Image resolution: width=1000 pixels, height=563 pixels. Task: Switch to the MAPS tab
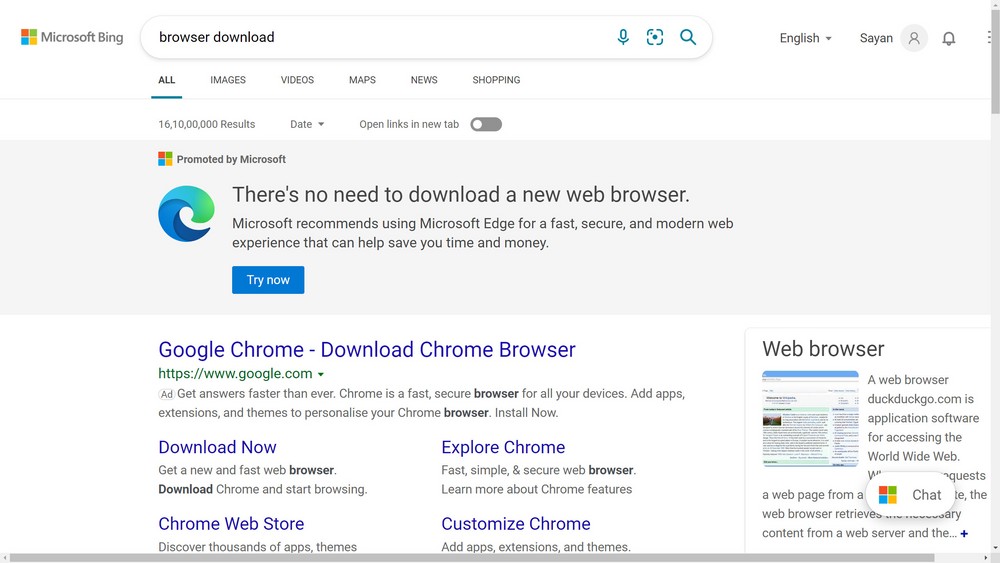pos(362,80)
